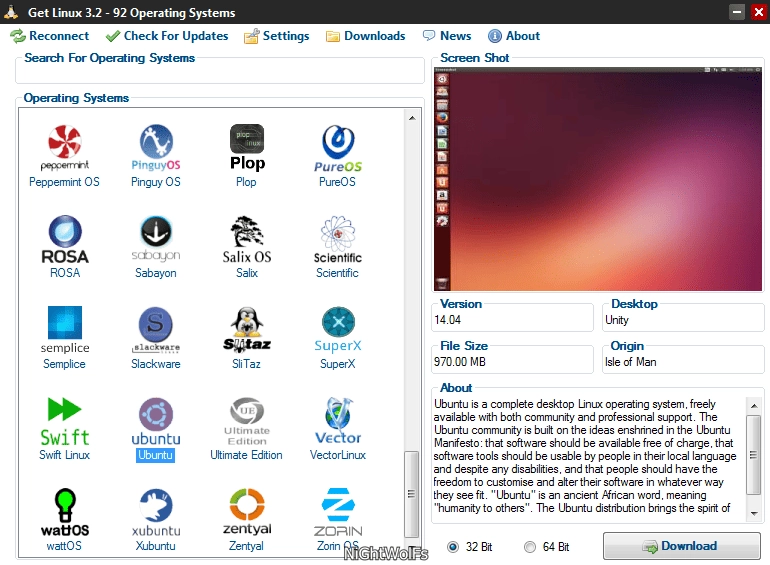This screenshot has width=770, height=565.
Task: Choose the Zentyal icon
Action: 247,512
